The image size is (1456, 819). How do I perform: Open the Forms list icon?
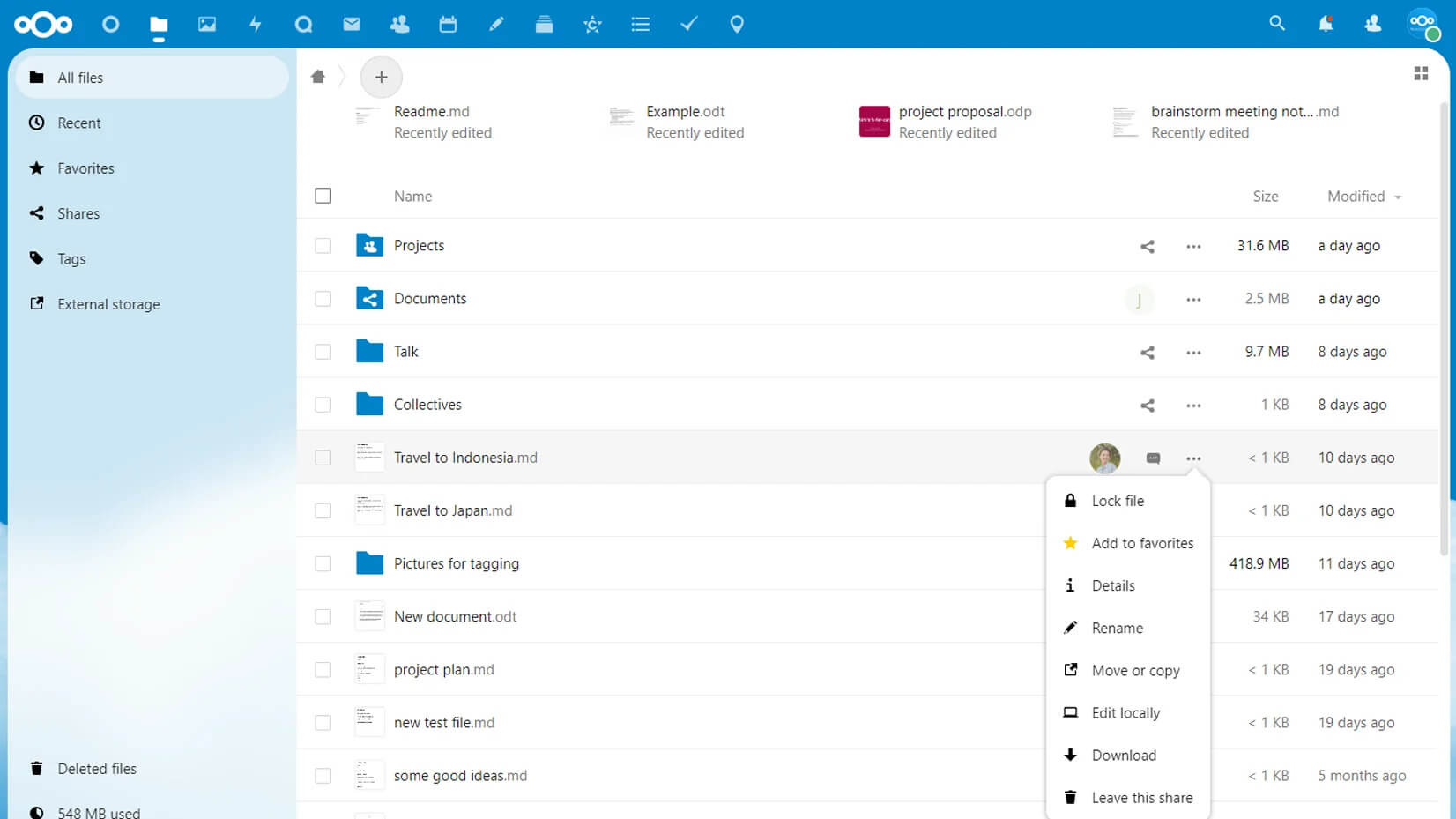[x=641, y=24]
